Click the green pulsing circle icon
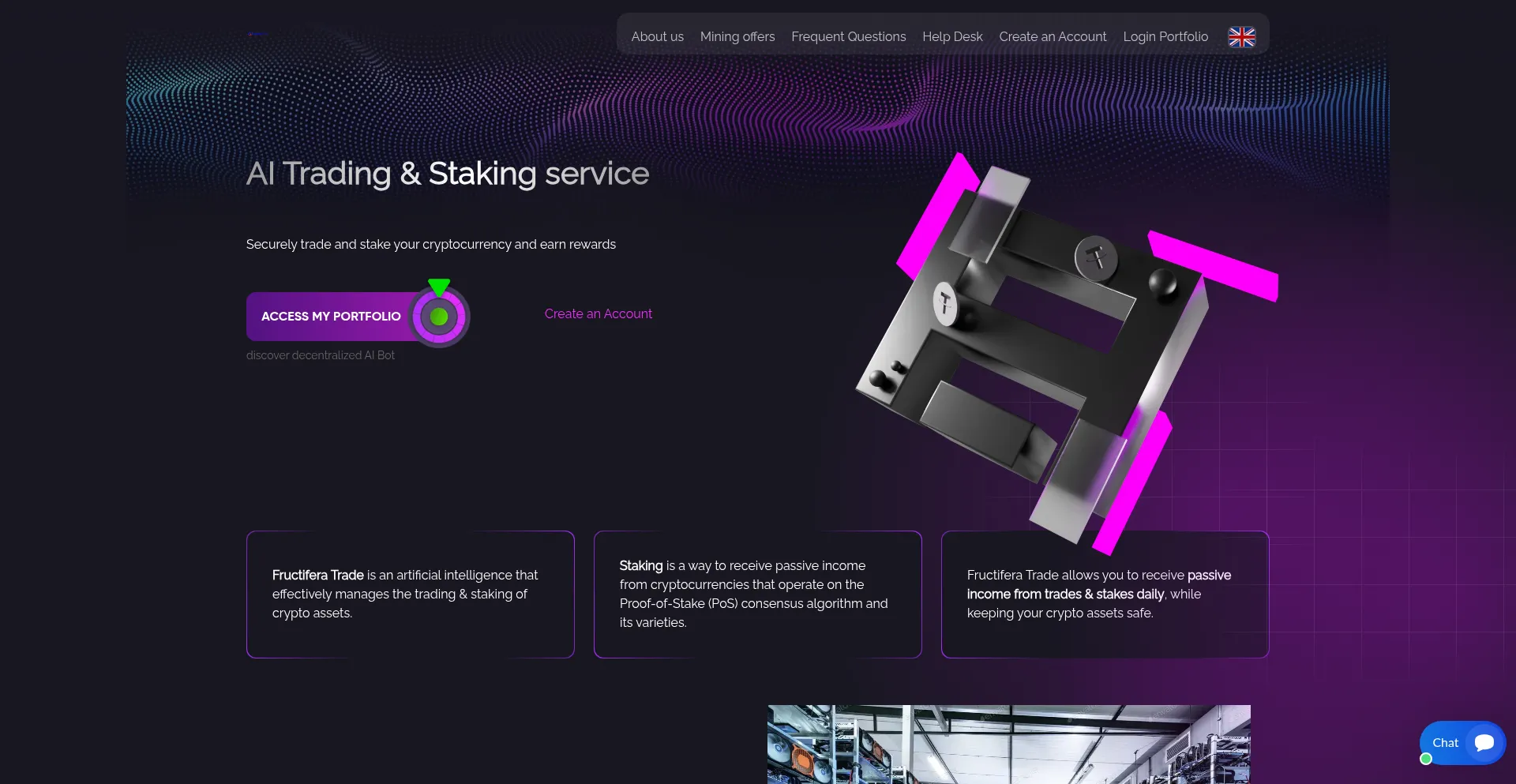This screenshot has height=784, width=1516. click(439, 317)
